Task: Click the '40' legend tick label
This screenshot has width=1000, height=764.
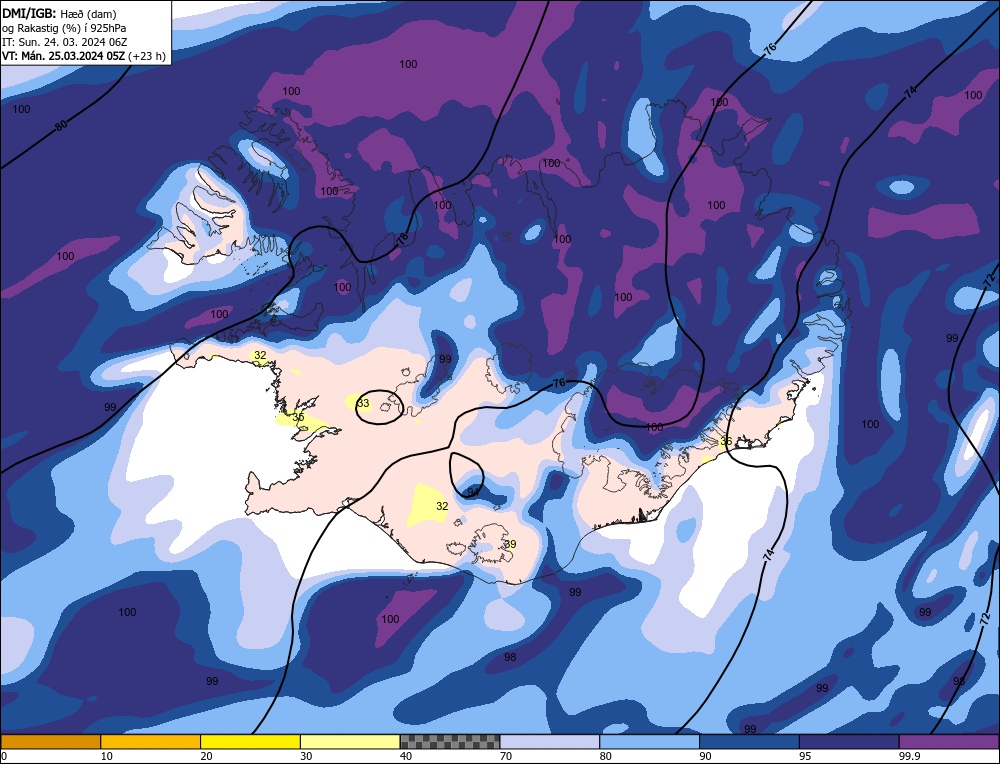Action: pyautogui.click(x=406, y=756)
